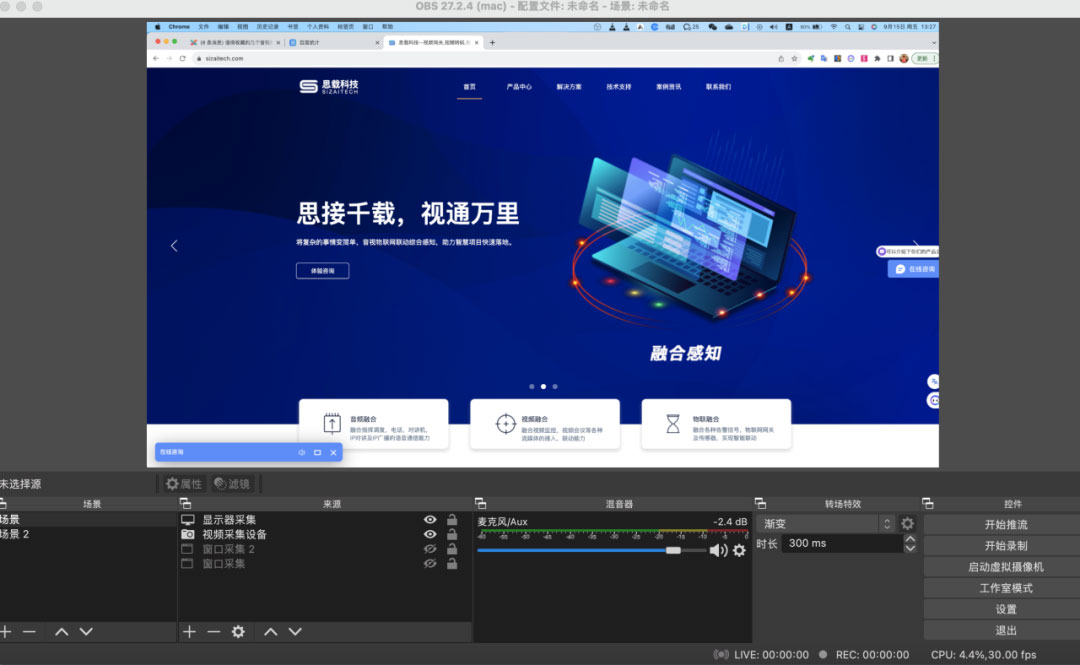Remove the selected source with the minus icon
Viewport: 1080px width, 665px height.
pyautogui.click(x=213, y=632)
